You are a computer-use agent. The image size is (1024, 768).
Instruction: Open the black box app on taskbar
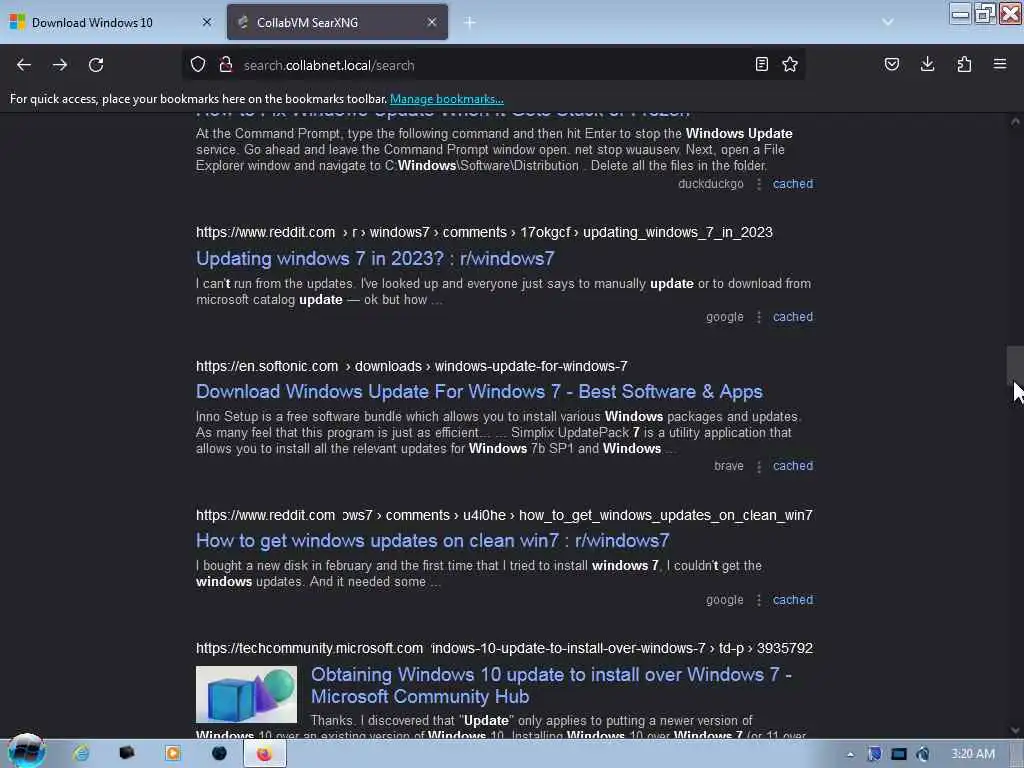click(x=127, y=753)
